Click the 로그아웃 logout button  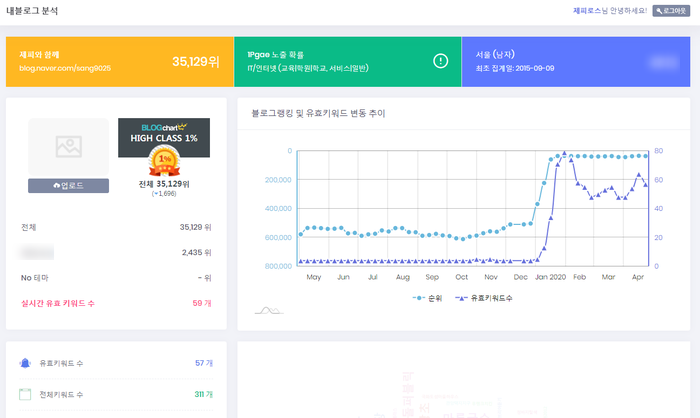[x=671, y=11]
